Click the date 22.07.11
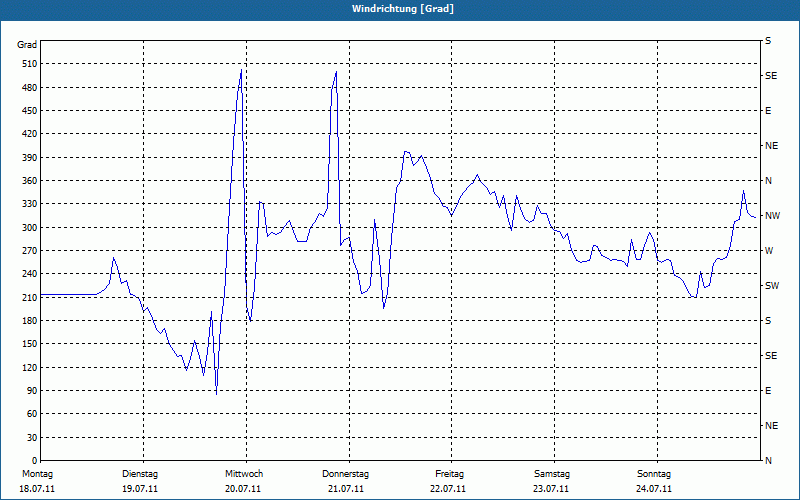This screenshot has width=800, height=500. pyautogui.click(x=448, y=489)
